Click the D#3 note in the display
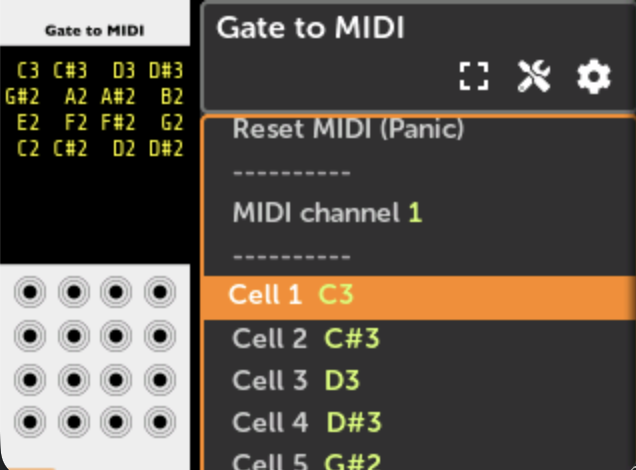 (x=166, y=71)
